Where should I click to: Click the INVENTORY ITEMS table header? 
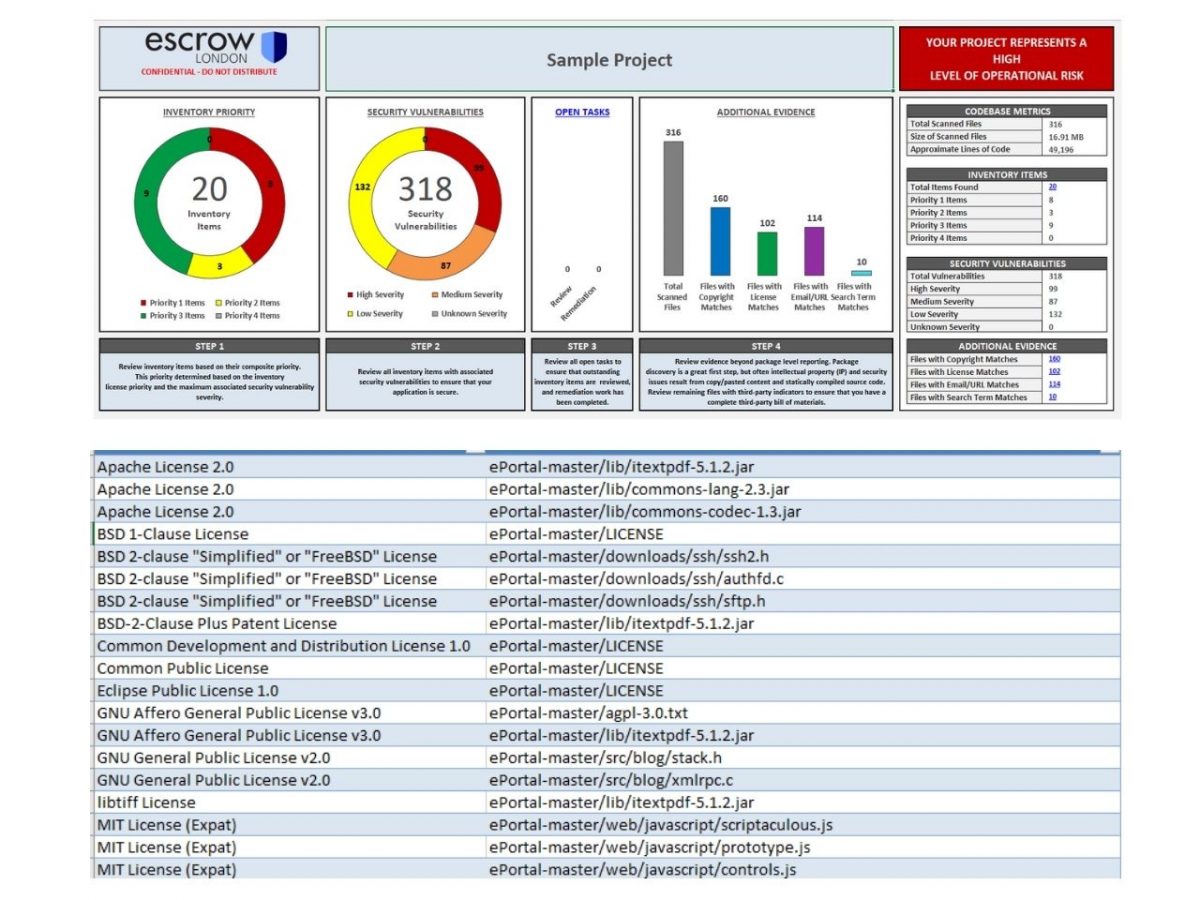click(x=1007, y=175)
